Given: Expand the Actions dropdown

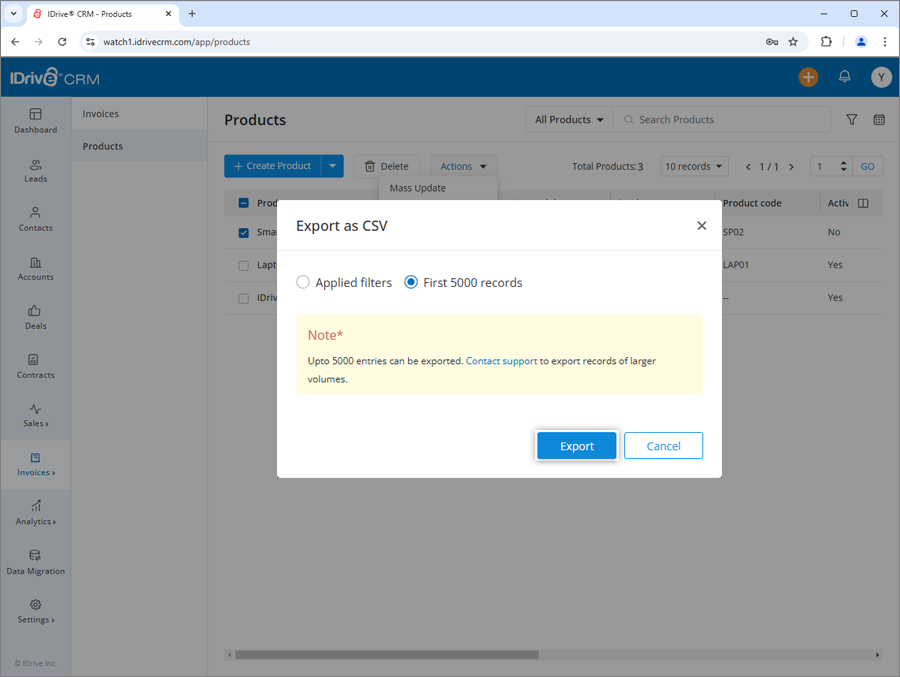Looking at the screenshot, I should pos(463,166).
